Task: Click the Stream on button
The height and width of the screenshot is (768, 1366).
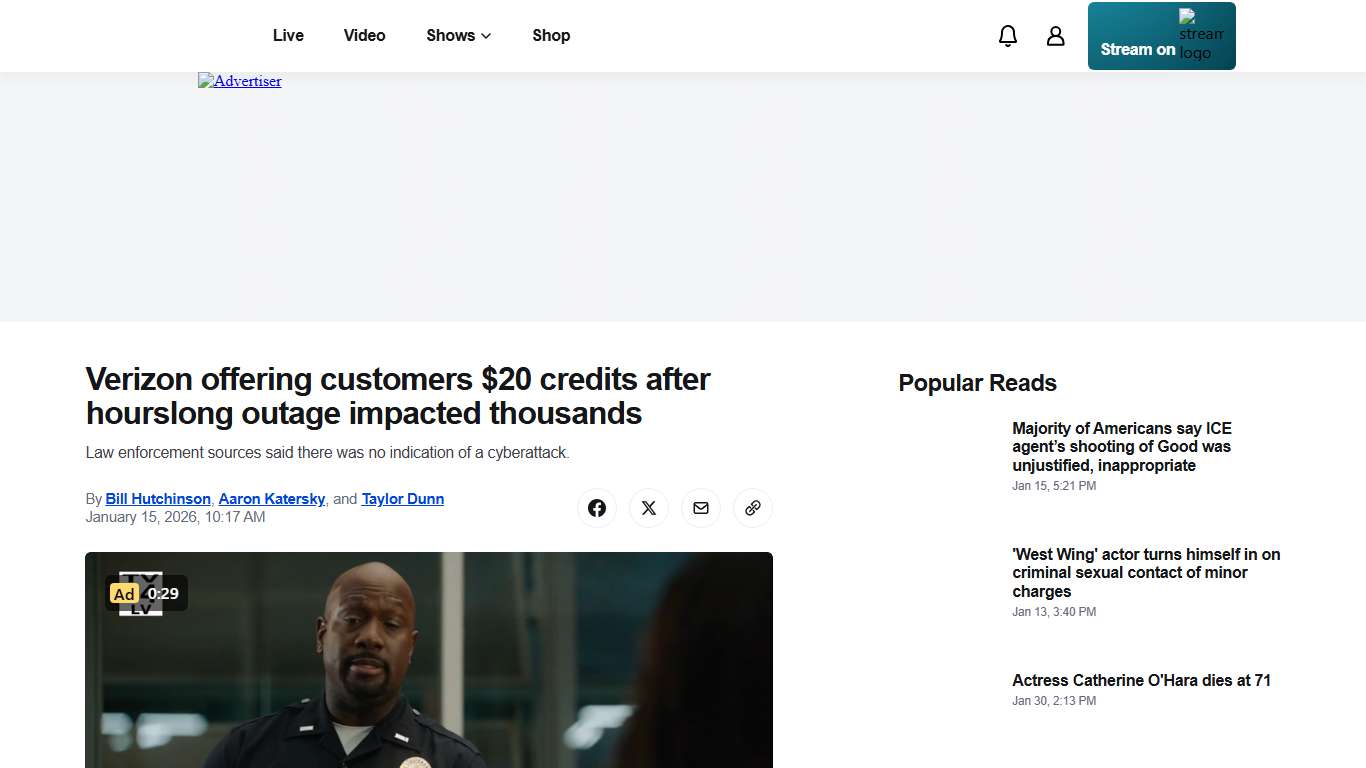Action: pos(1136,48)
